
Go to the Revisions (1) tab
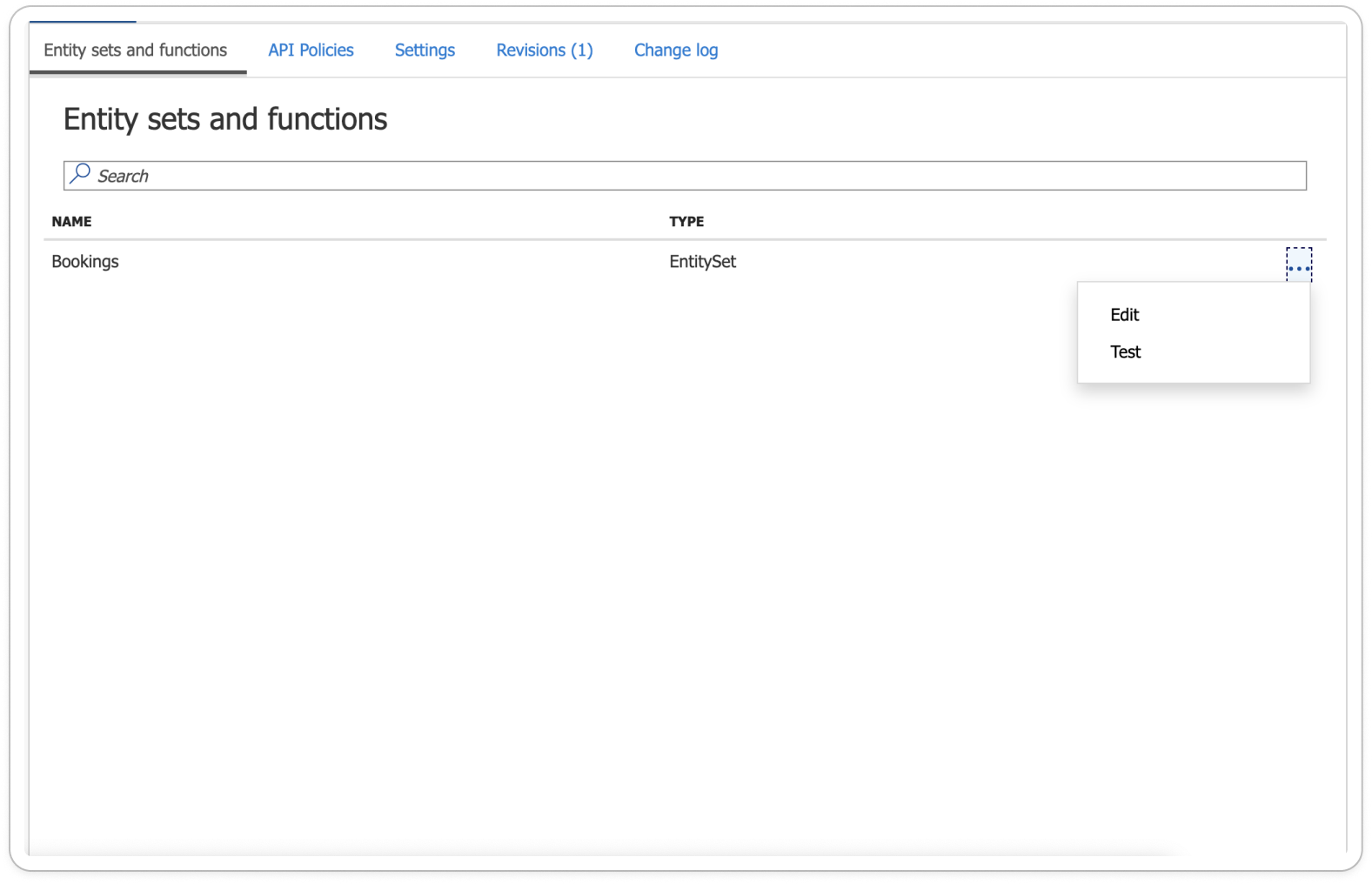544,50
